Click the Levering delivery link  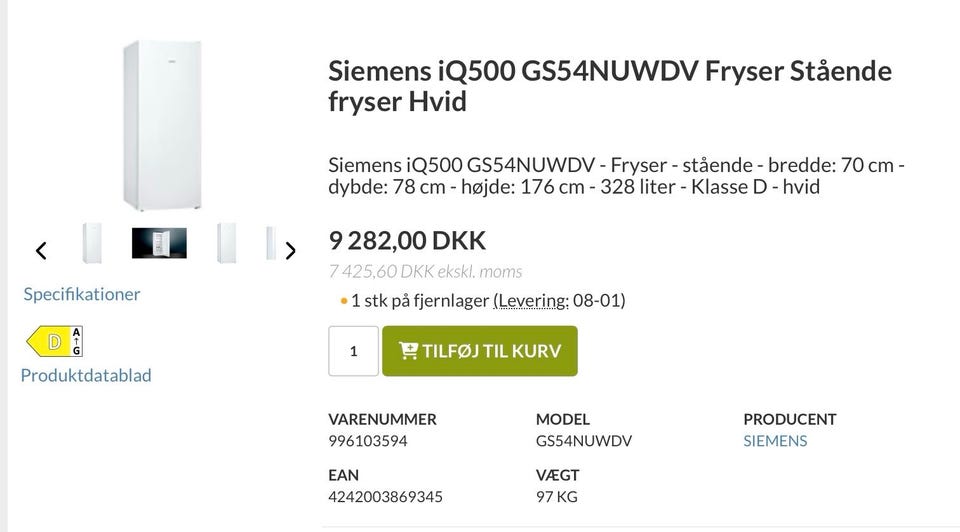pyautogui.click(x=531, y=300)
